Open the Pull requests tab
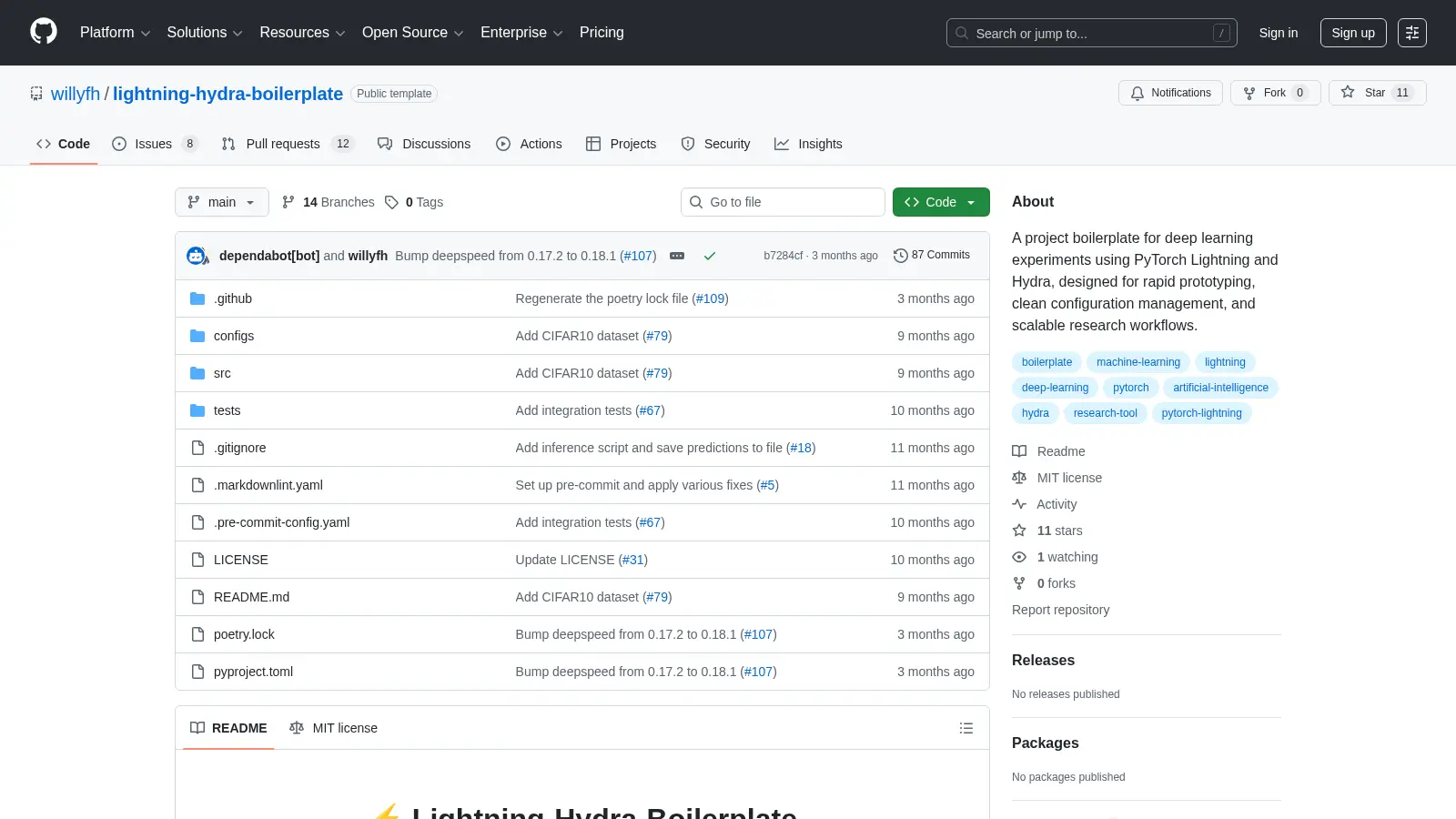 coord(288,144)
